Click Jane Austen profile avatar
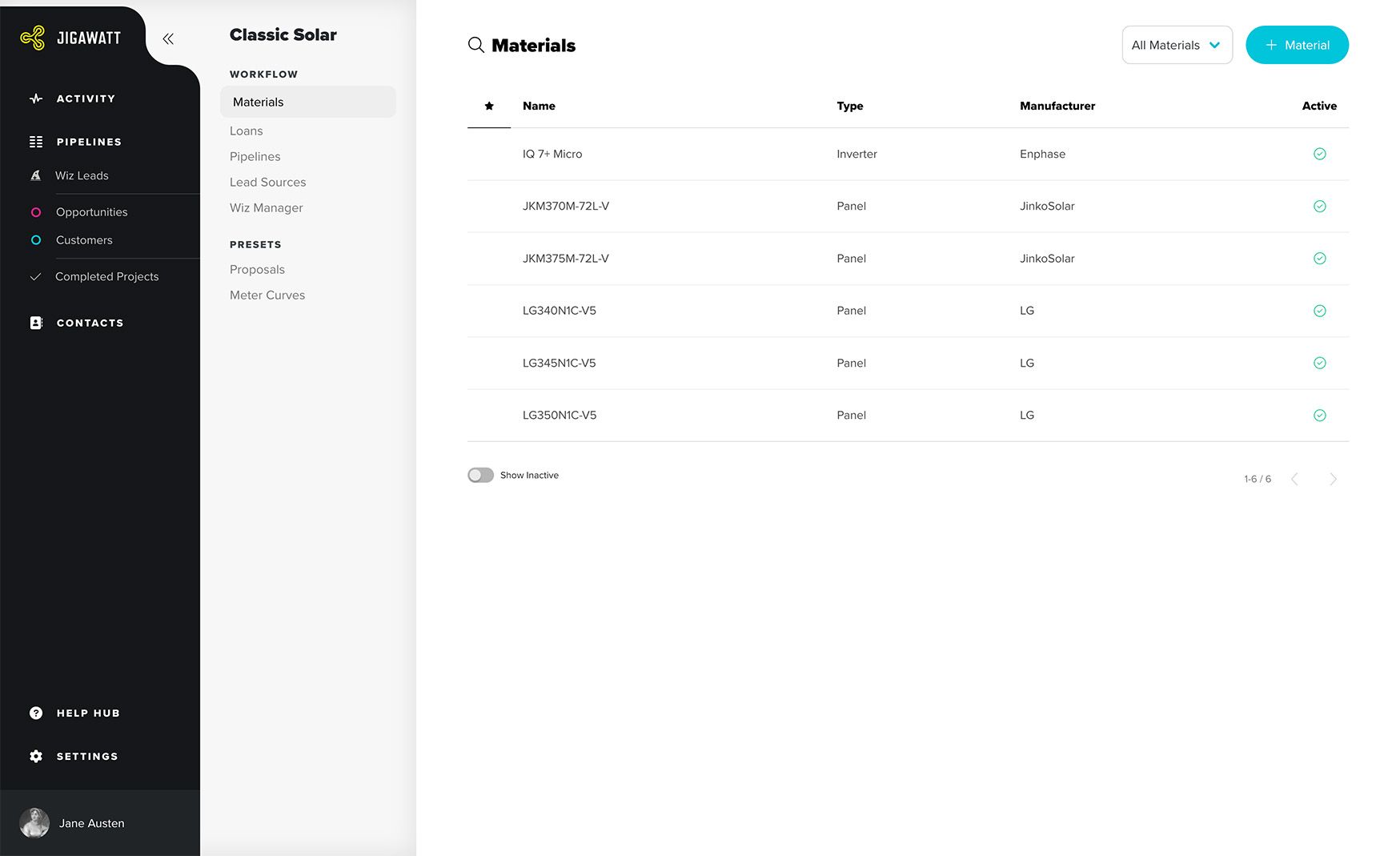The height and width of the screenshot is (856, 1400). [x=34, y=823]
